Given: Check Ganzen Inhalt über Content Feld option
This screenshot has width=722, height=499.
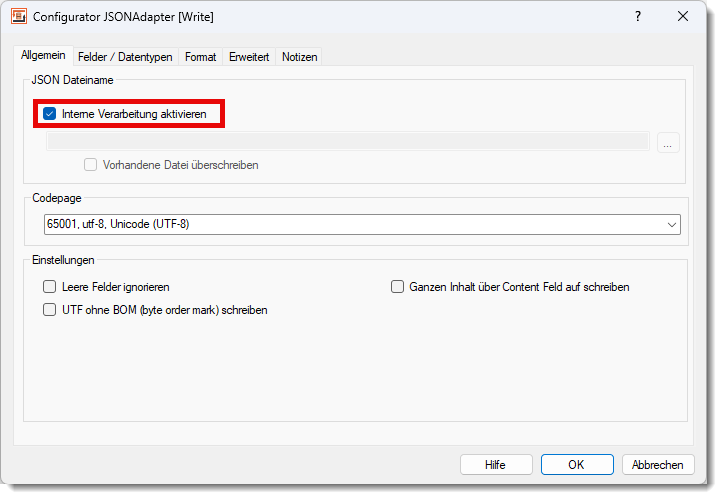Looking at the screenshot, I should (x=397, y=287).
